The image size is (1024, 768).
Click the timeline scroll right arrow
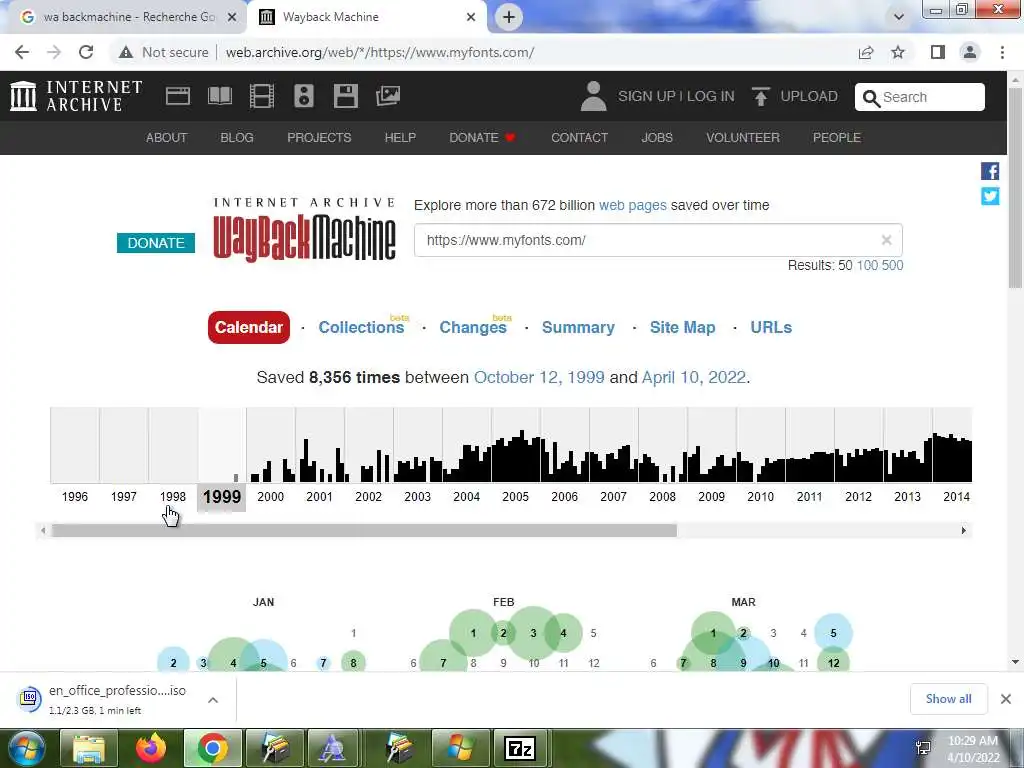pos(964,530)
